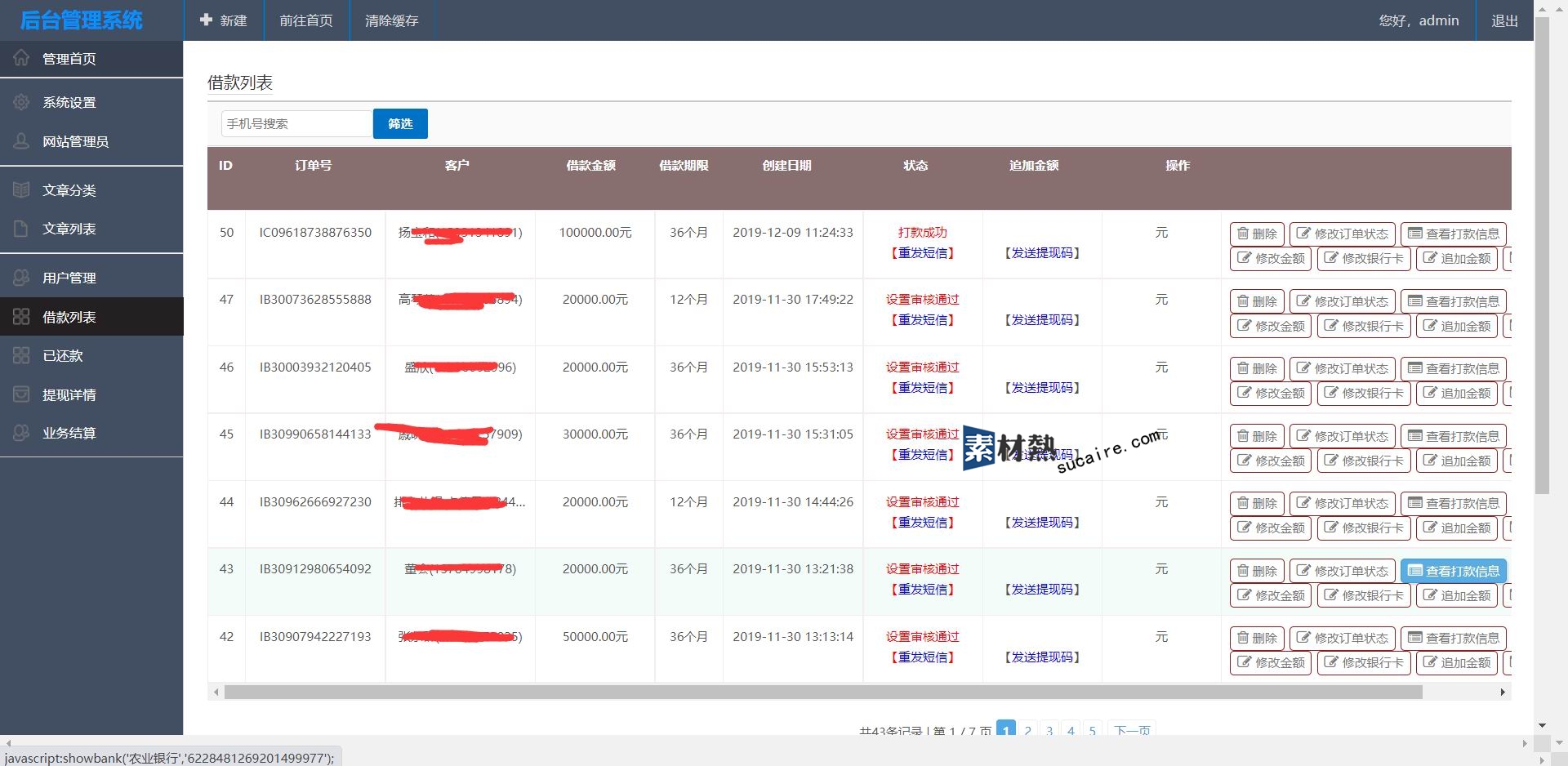Click 重发短信 for order ID 43
The height and width of the screenshot is (766, 1568).
coord(923,590)
